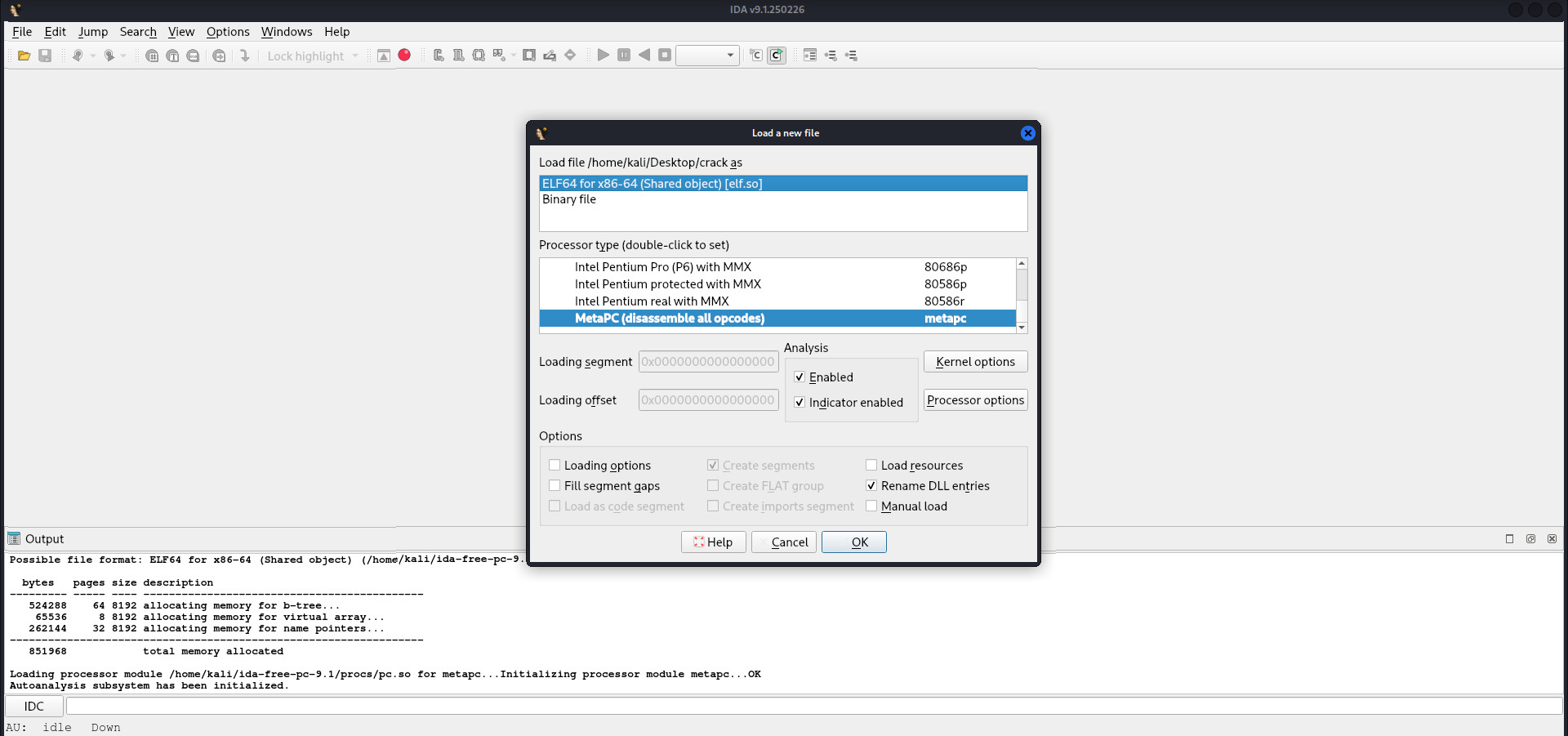1568x736 pixels.
Task: Click the toolbar play button
Action: tap(604, 55)
